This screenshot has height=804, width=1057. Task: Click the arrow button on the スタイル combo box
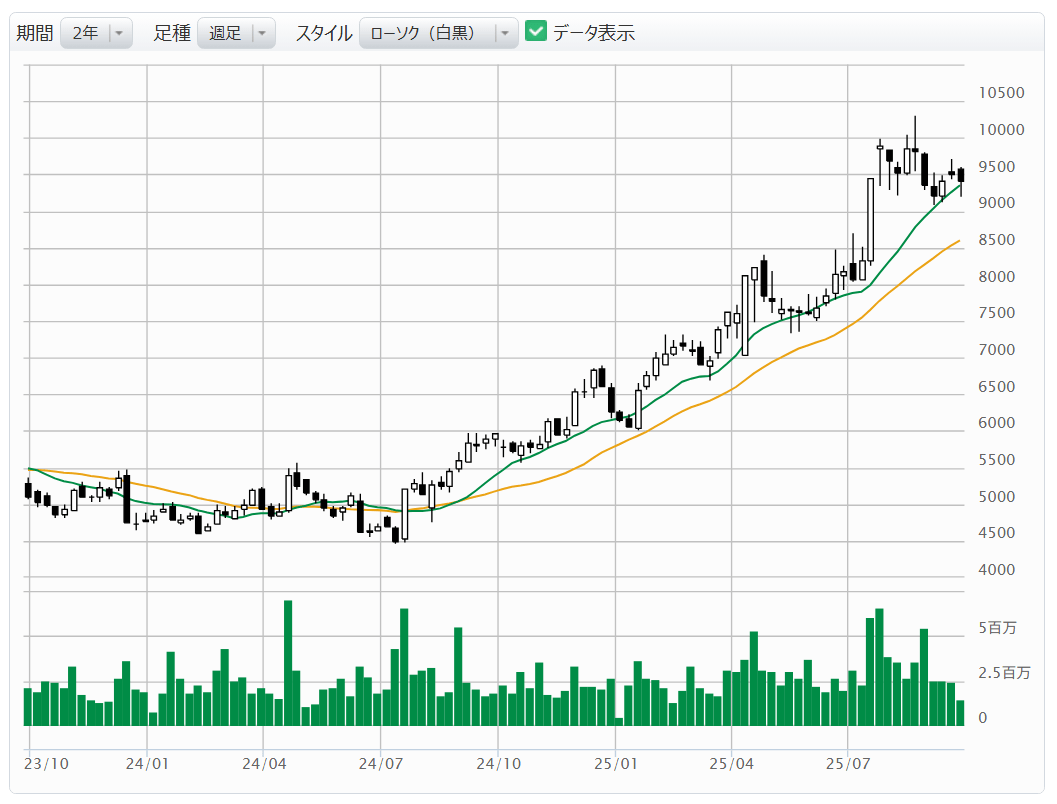(505, 33)
